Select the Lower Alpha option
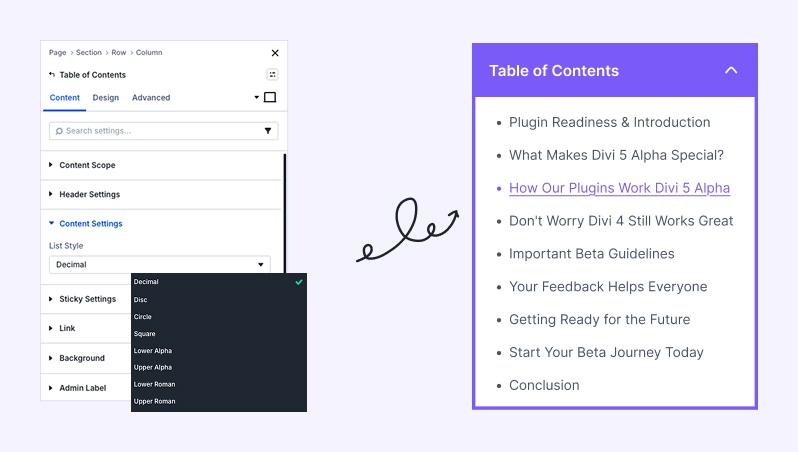This screenshot has width=798, height=452. [155, 351]
